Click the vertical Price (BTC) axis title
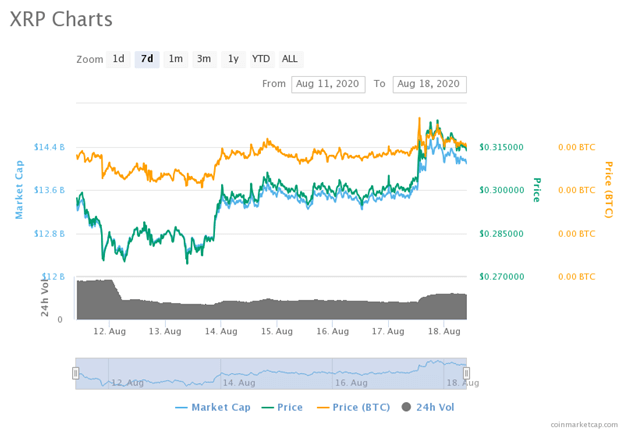Viewport: 628px width, 433px height. pos(609,190)
